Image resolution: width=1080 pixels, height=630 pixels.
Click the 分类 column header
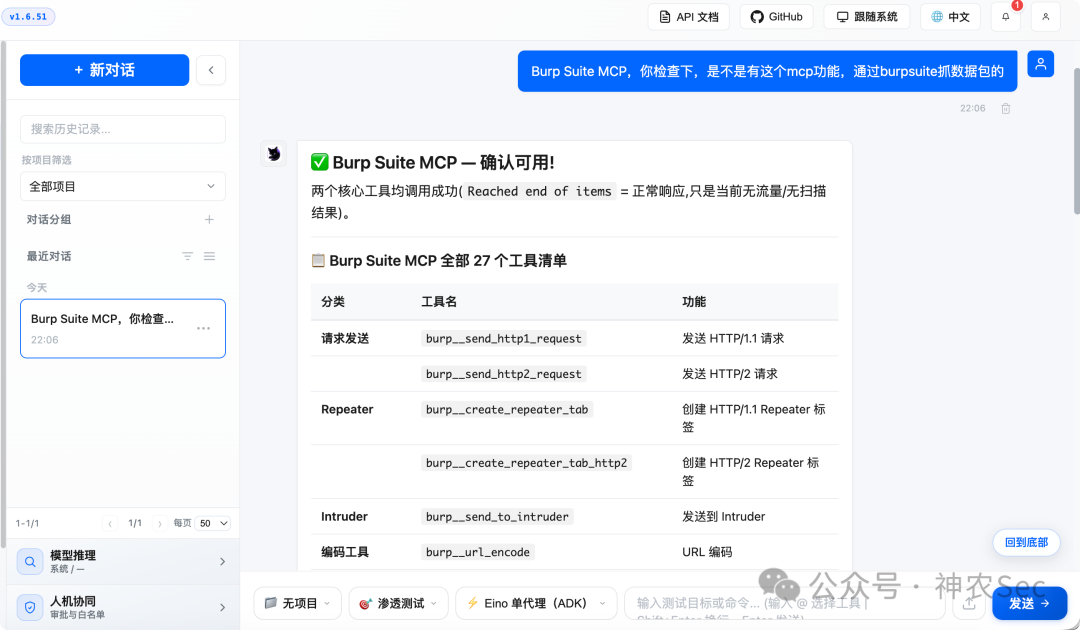333,302
